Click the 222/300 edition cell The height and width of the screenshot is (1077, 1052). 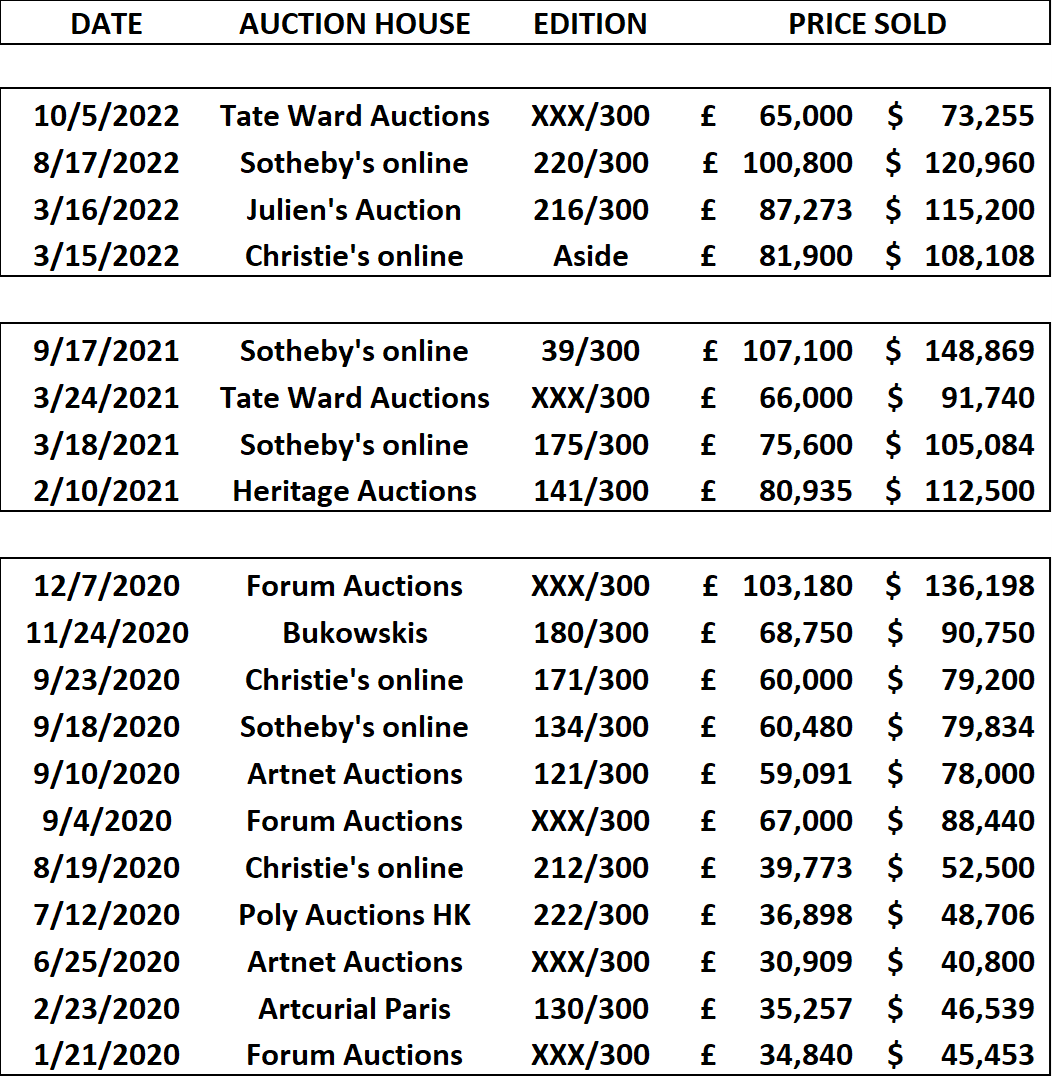tap(591, 915)
